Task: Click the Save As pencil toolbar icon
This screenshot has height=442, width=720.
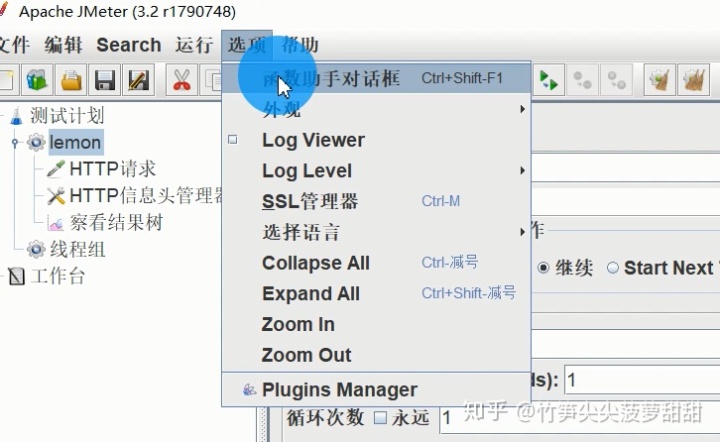Action: point(138,80)
